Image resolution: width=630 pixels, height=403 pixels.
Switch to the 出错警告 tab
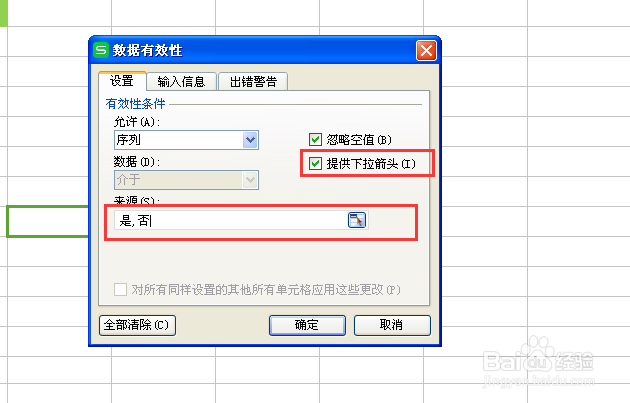coord(253,82)
